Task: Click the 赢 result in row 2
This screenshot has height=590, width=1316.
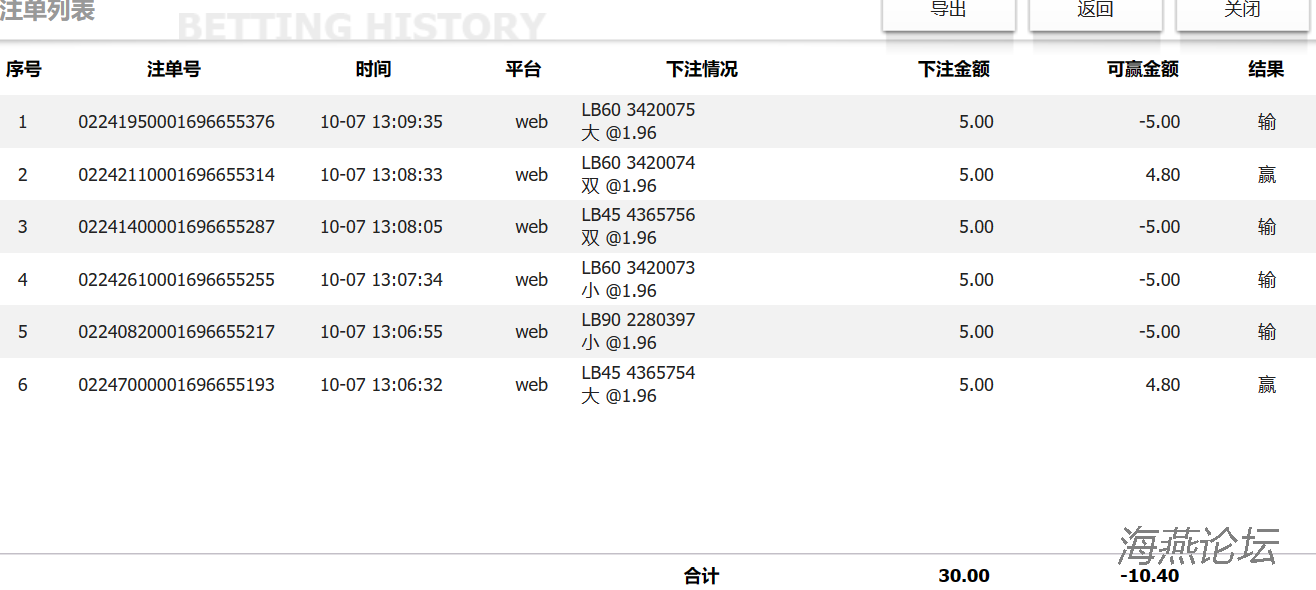Action: point(1266,175)
